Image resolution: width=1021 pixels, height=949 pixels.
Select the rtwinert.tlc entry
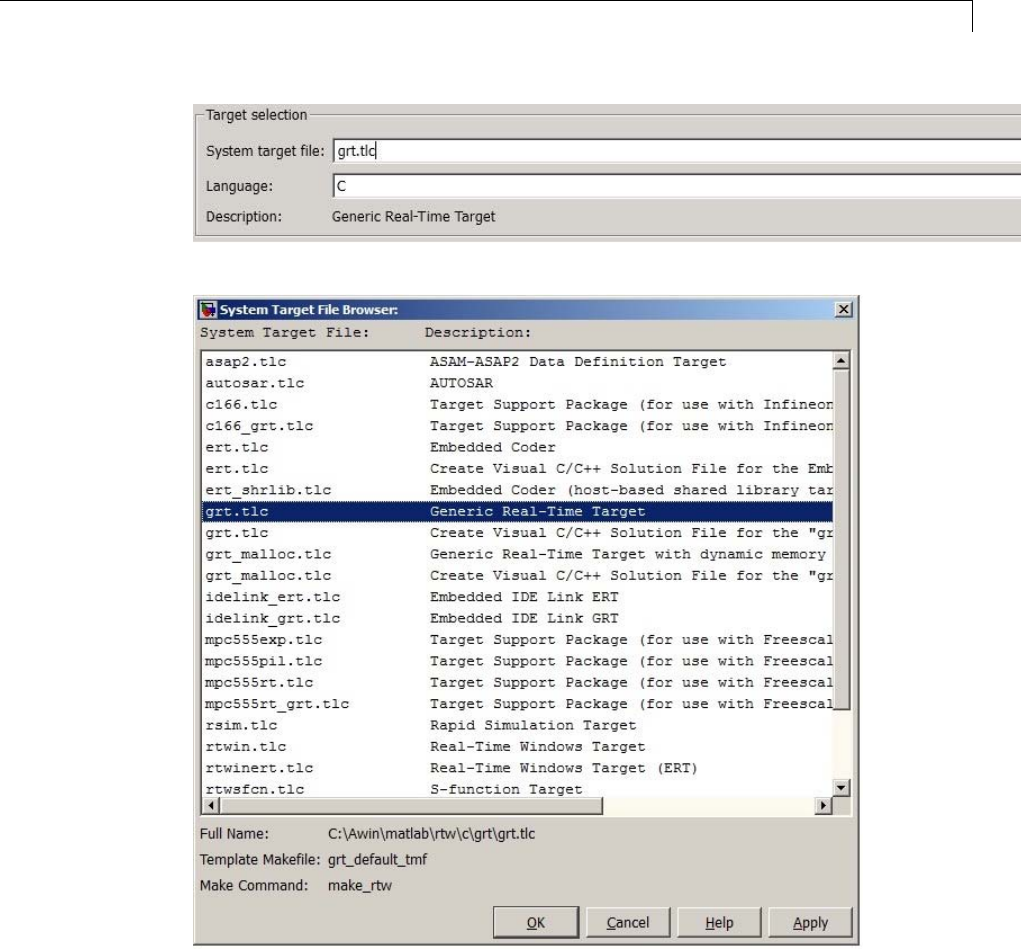click(x=518, y=769)
